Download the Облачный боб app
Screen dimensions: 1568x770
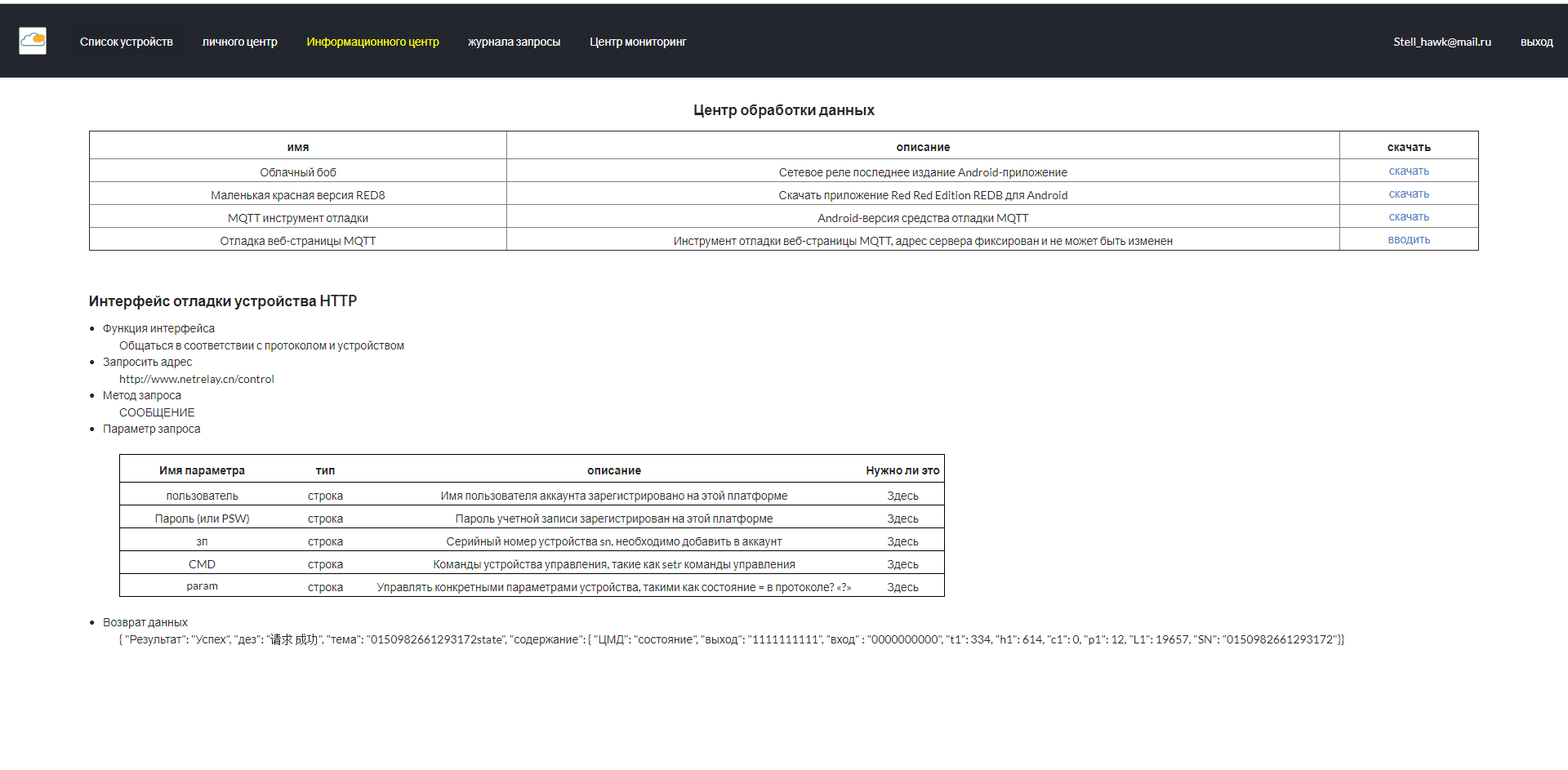1409,171
